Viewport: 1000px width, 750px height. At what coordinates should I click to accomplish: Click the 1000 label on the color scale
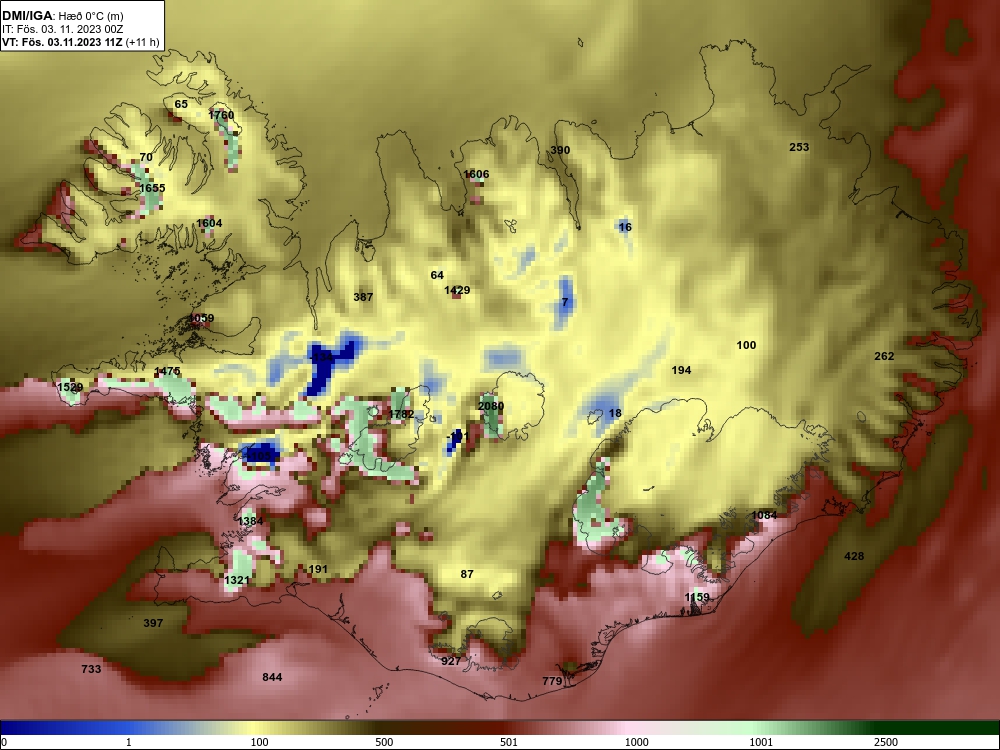636,742
